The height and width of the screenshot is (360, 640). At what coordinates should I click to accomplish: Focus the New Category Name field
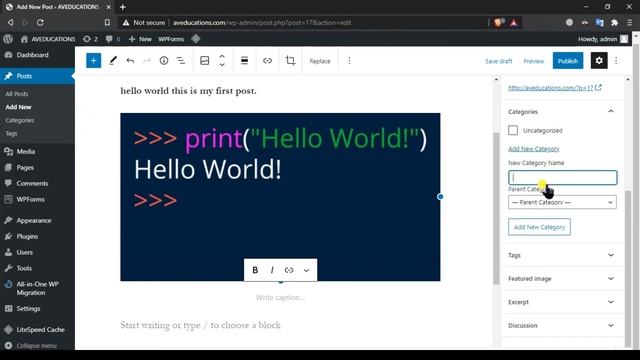[x=562, y=178]
